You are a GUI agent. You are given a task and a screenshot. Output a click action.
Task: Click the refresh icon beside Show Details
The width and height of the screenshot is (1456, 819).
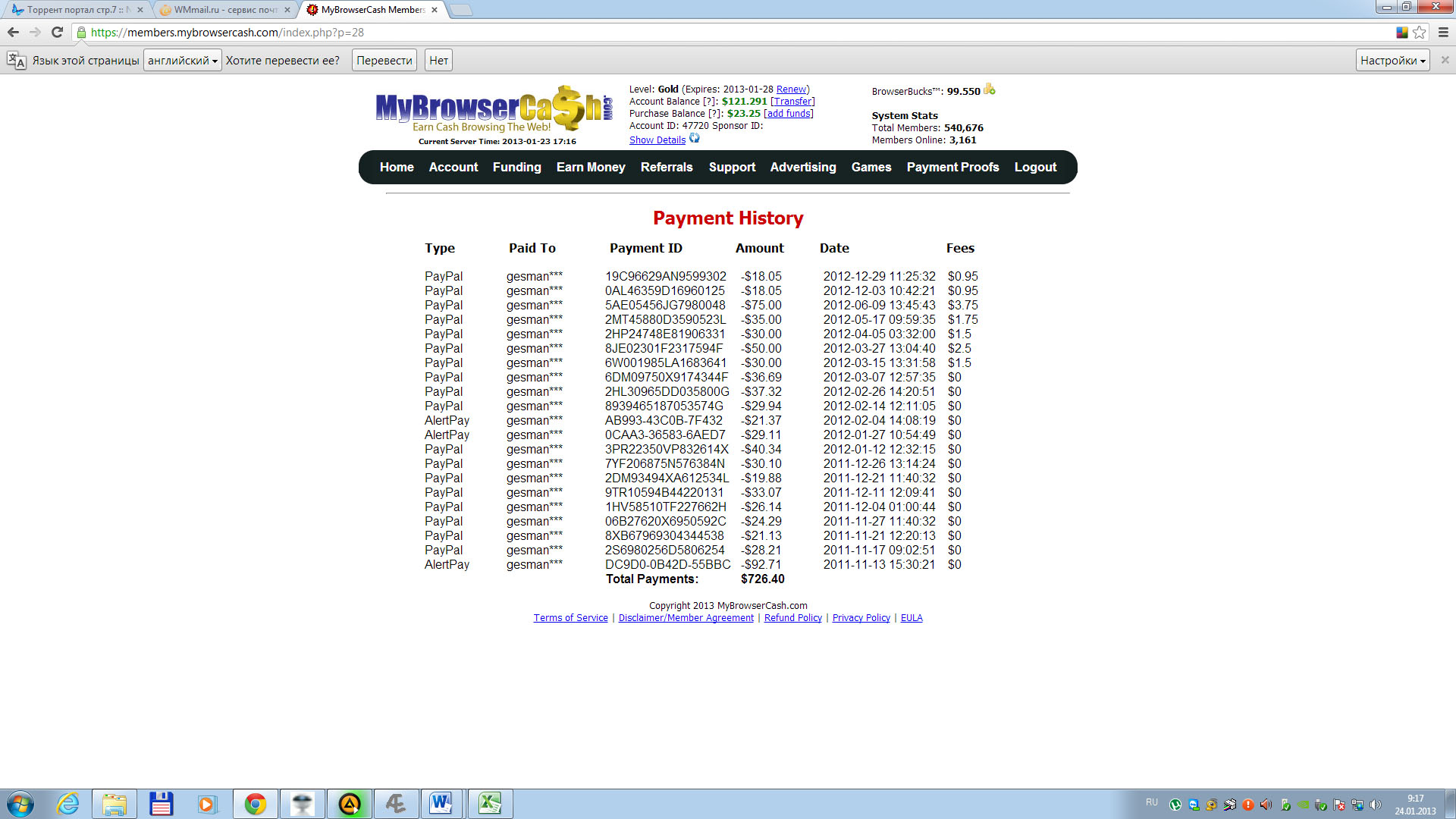[x=694, y=139]
